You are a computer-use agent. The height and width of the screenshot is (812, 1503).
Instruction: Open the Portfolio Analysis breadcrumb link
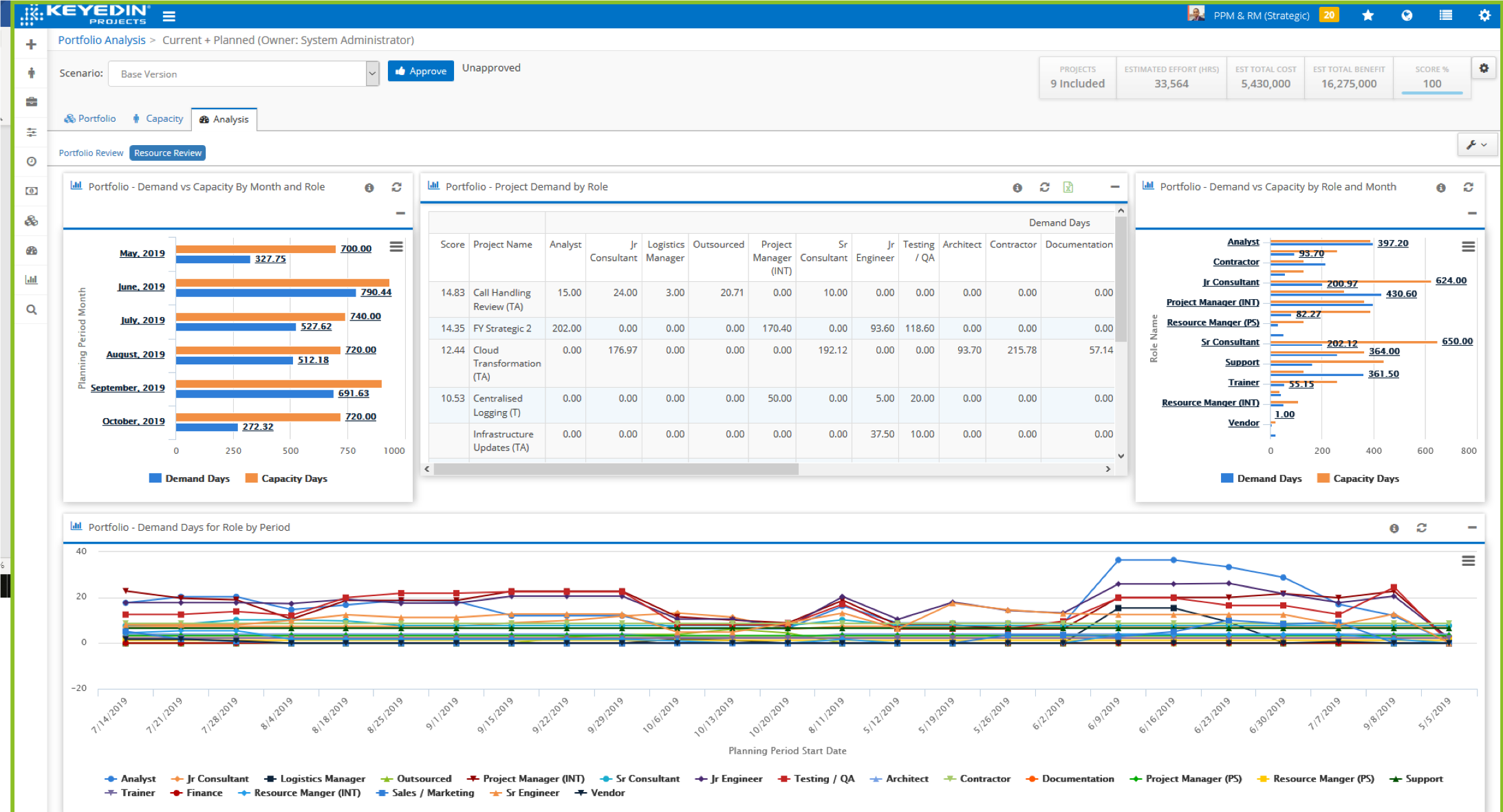coord(102,40)
